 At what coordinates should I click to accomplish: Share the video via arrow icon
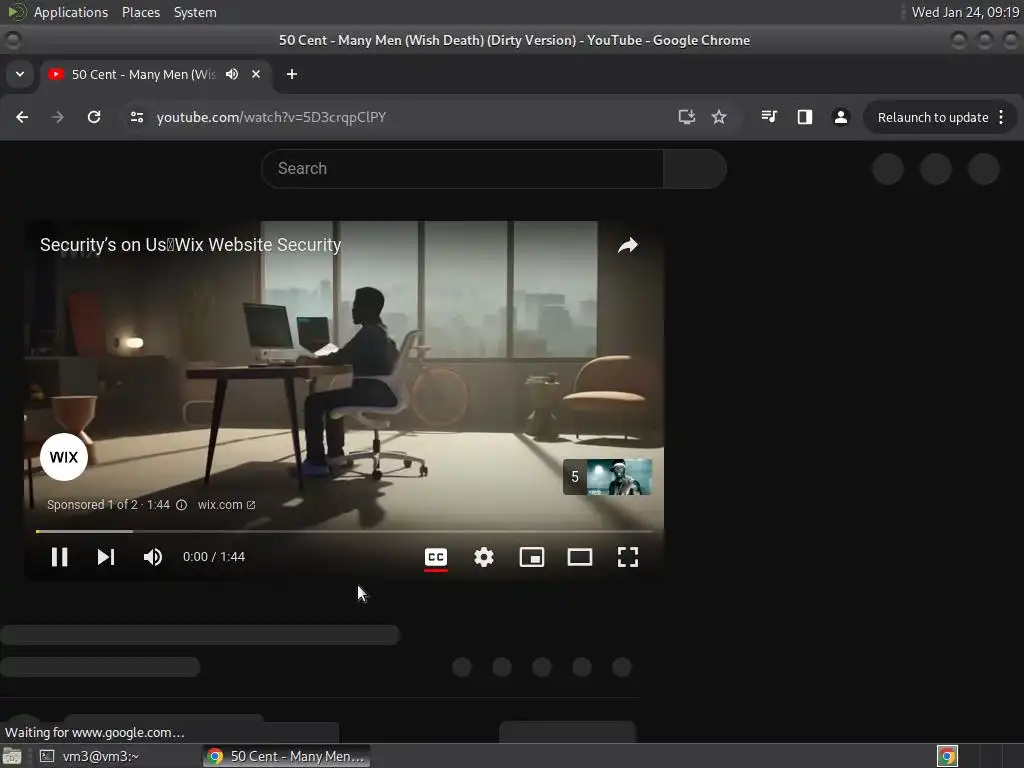tap(628, 245)
